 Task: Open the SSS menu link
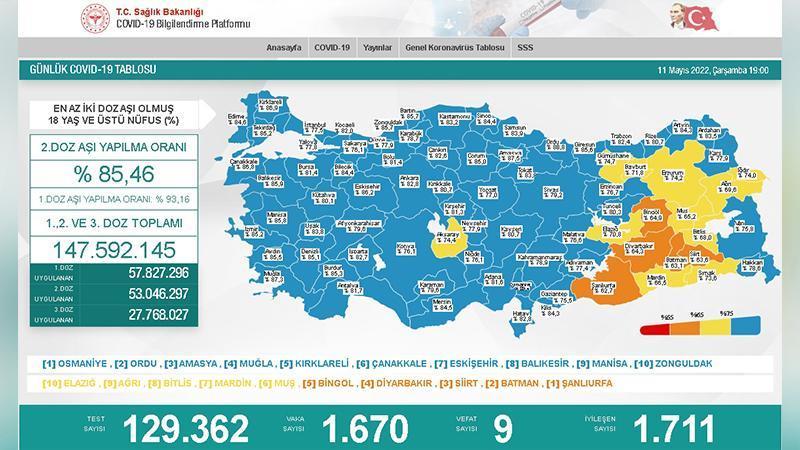click(525, 47)
